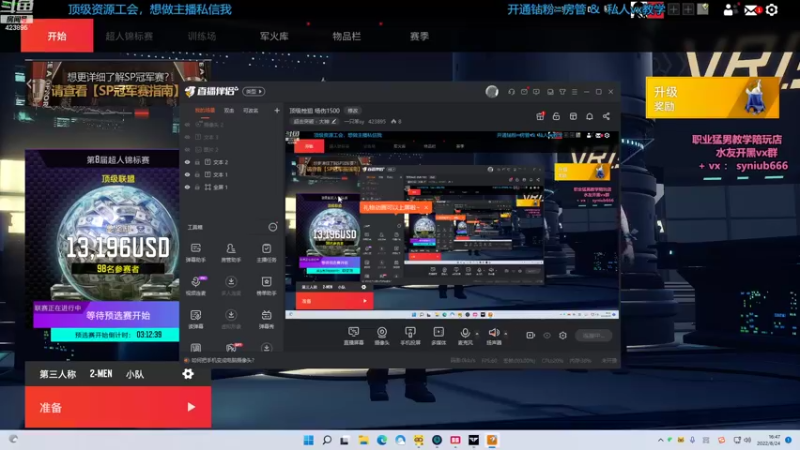The width and height of the screenshot is (800, 450).
Task: Toggle the lock on 文本 2 source
Action: click(x=197, y=162)
